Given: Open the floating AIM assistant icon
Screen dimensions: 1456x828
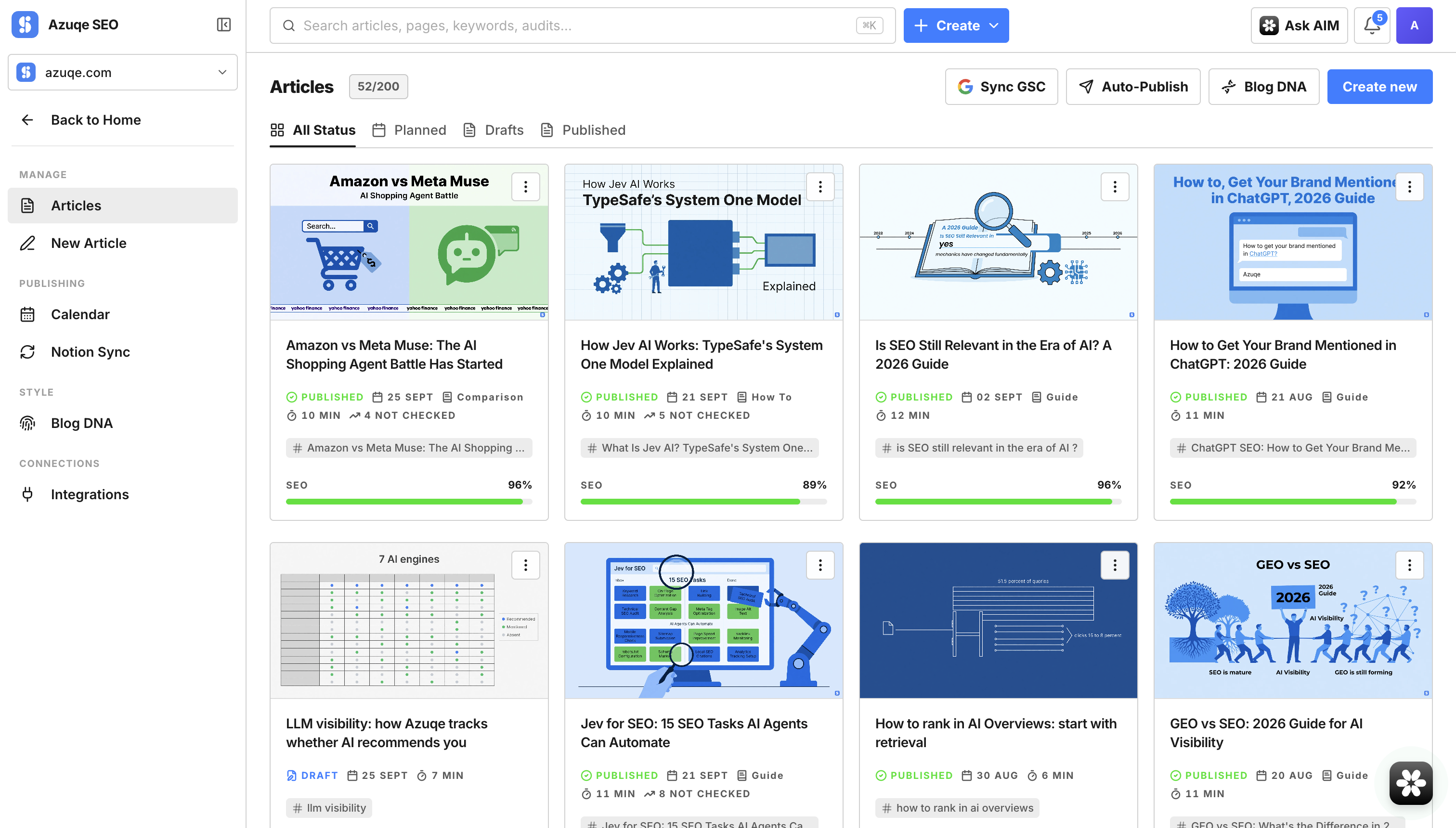Looking at the screenshot, I should coord(1411,783).
